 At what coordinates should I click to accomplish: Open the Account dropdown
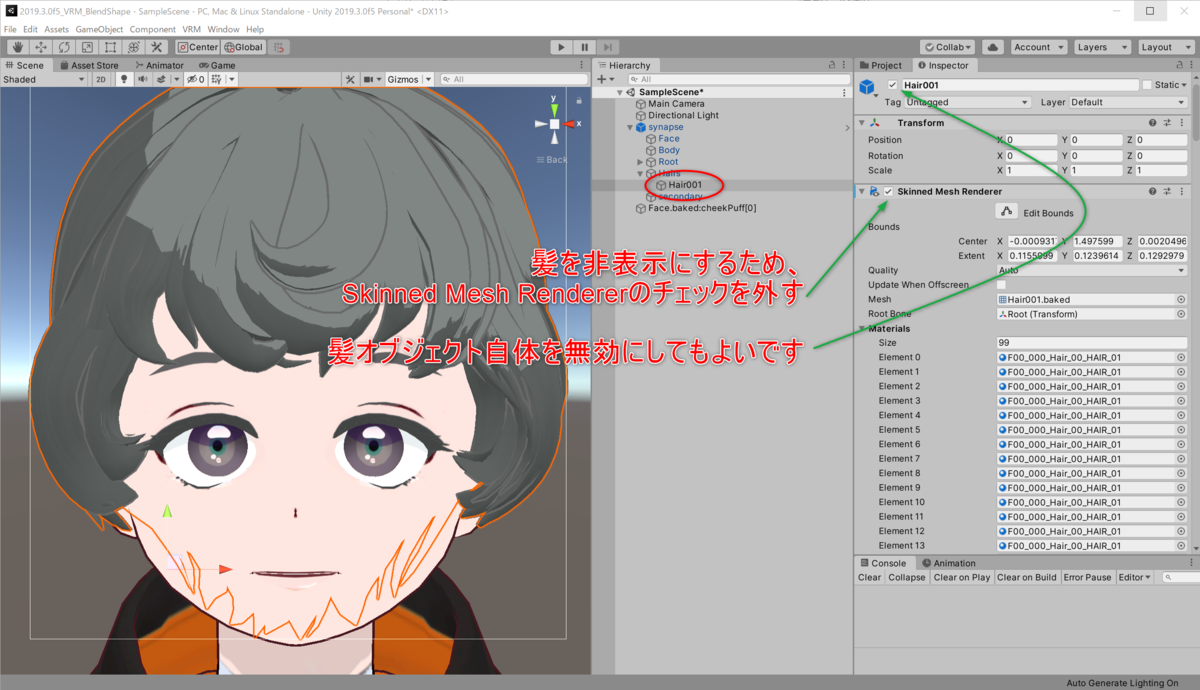pyautogui.click(x=1038, y=47)
